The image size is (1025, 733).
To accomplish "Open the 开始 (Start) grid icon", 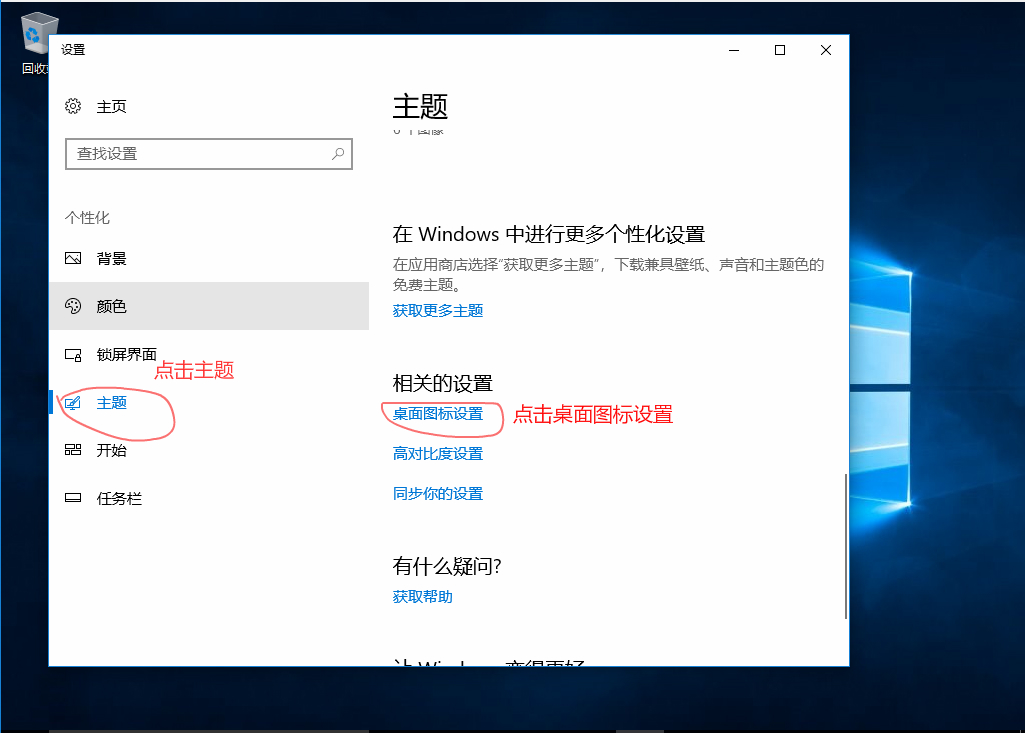I will 74,450.
